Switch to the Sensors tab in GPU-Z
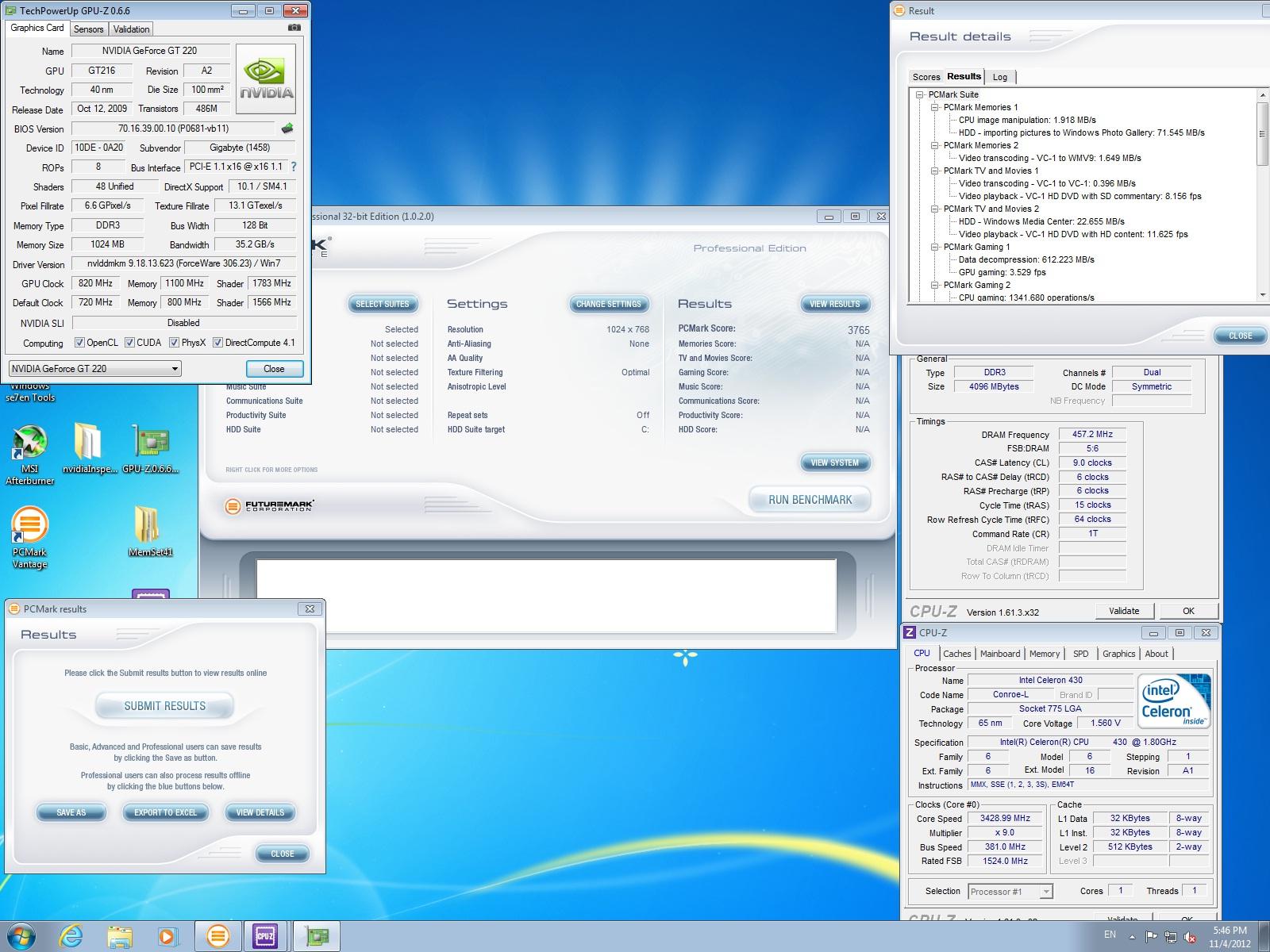Image resolution: width=1270 pixels, height=952 pixels. 88,29
